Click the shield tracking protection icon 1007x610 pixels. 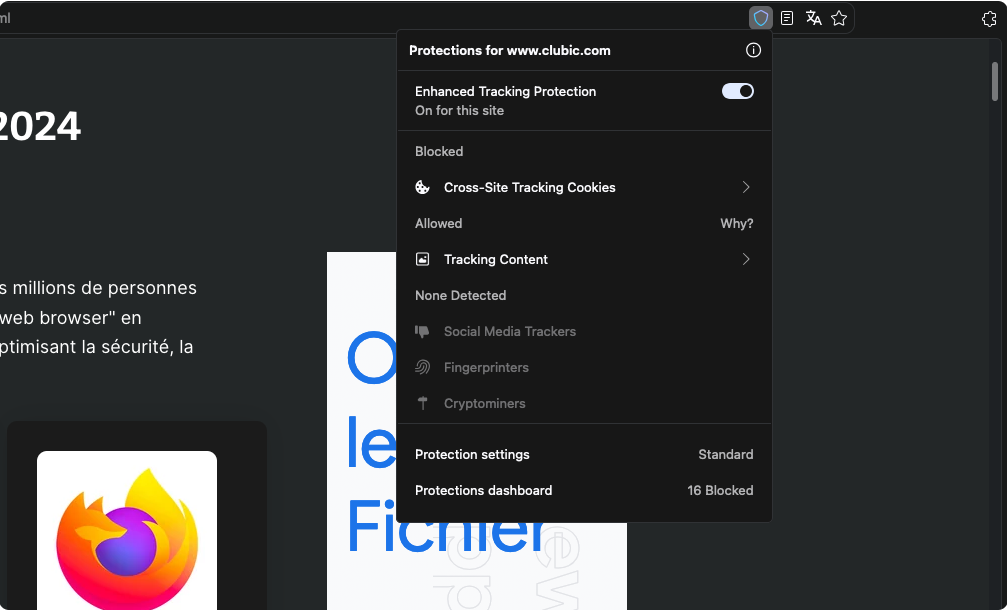[x=761, y=18]
